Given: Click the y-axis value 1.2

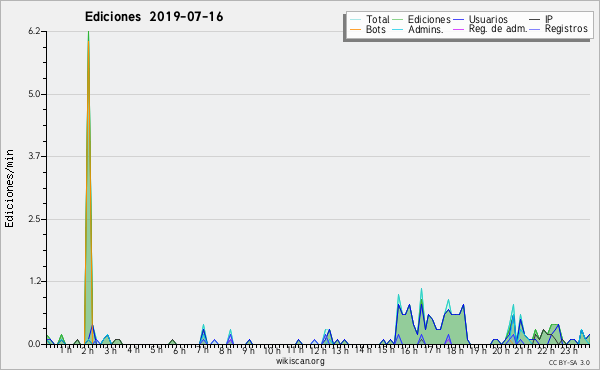Looking at the screenshot, I should (x=34, y=281).
